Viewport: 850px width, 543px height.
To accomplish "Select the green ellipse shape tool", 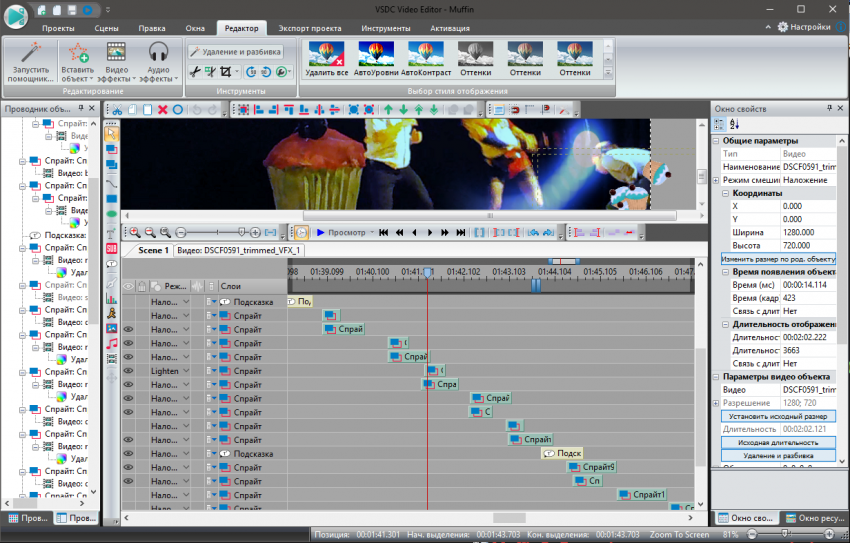I will click(x=112, y=215).
